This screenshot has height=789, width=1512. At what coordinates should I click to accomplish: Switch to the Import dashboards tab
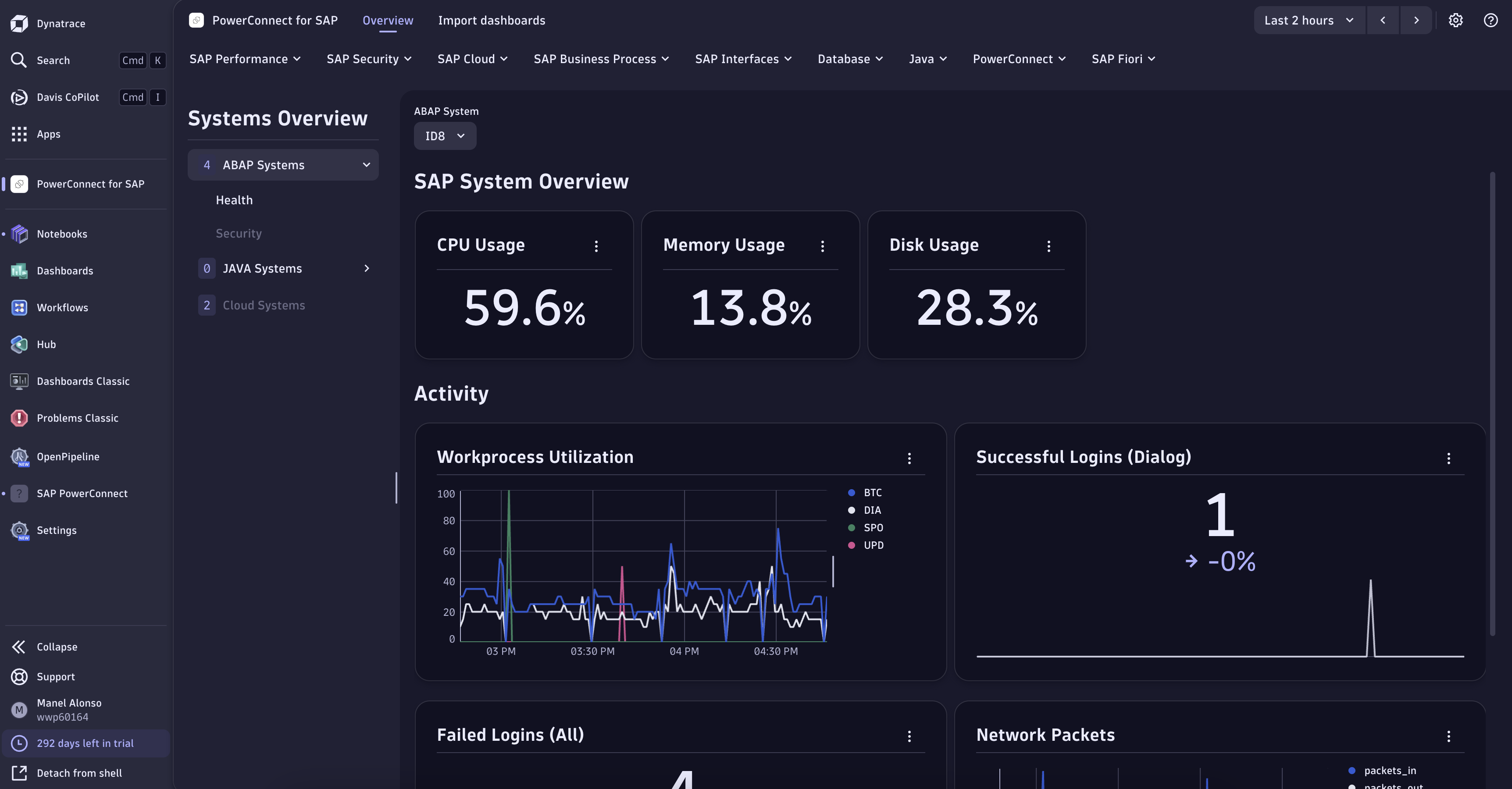pyautogui.click(x=491, y=20)
